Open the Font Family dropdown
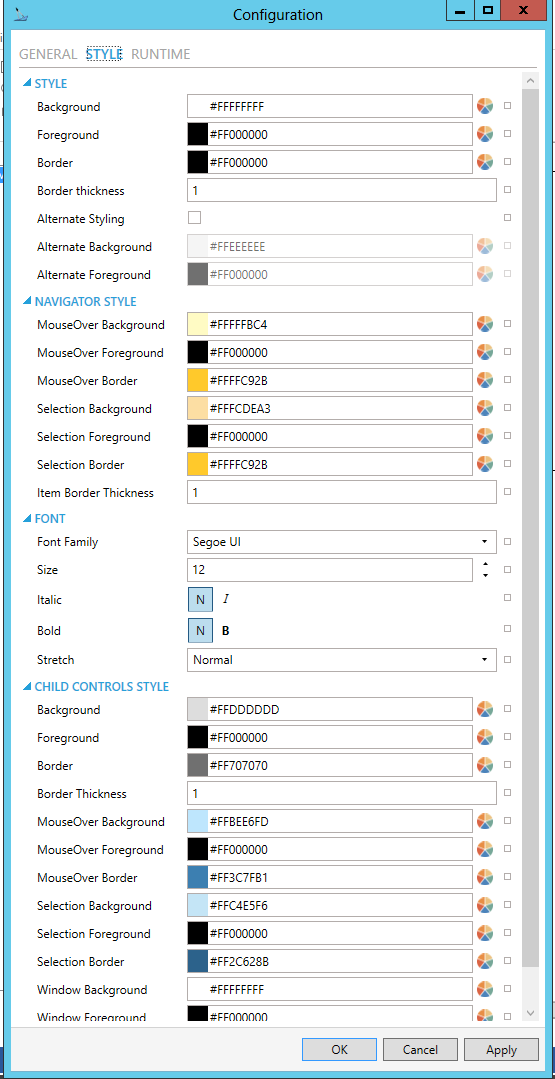555x1079 pixels. click(x=342, y=542)
